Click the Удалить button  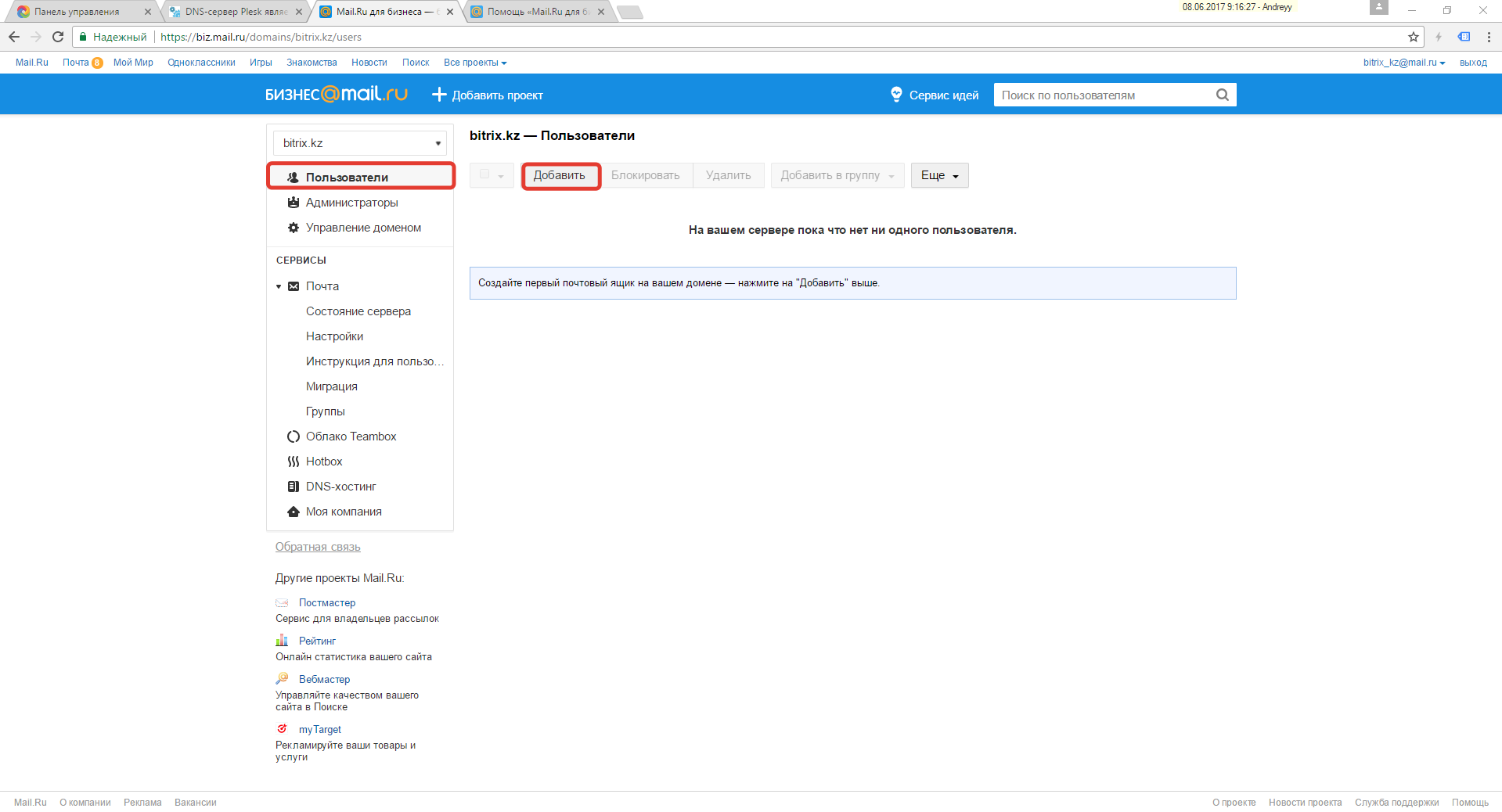(x=729, y=175)
